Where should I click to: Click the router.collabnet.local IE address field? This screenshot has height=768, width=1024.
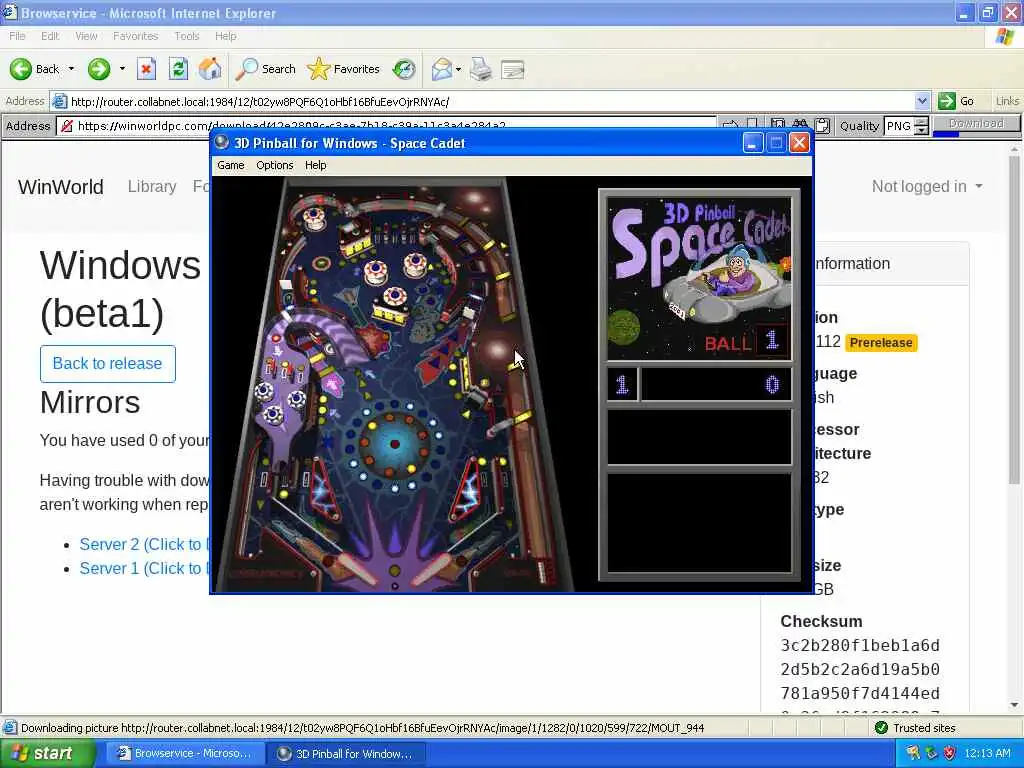tap(490, 101)
